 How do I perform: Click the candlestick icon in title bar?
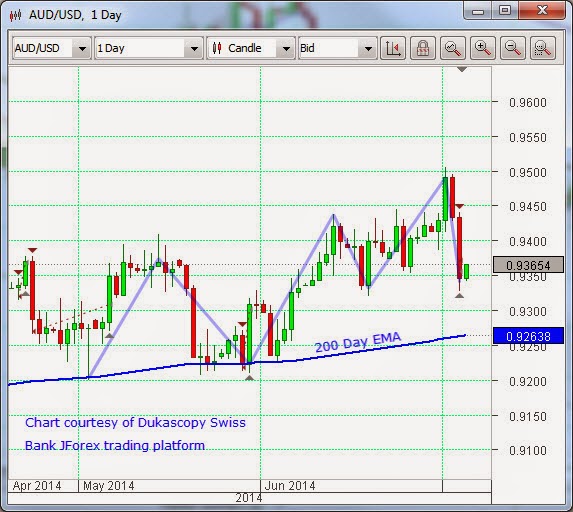[x=16, y=15]
